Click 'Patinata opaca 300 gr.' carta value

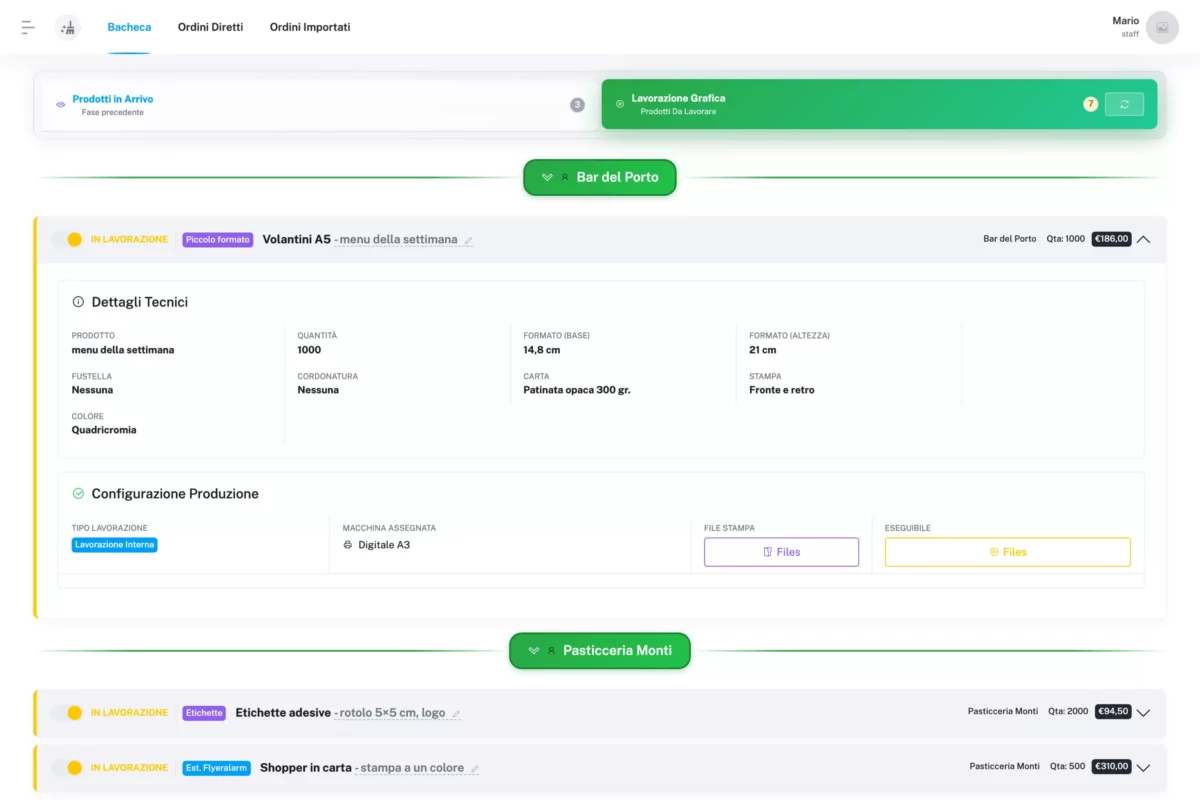point(577,390)
